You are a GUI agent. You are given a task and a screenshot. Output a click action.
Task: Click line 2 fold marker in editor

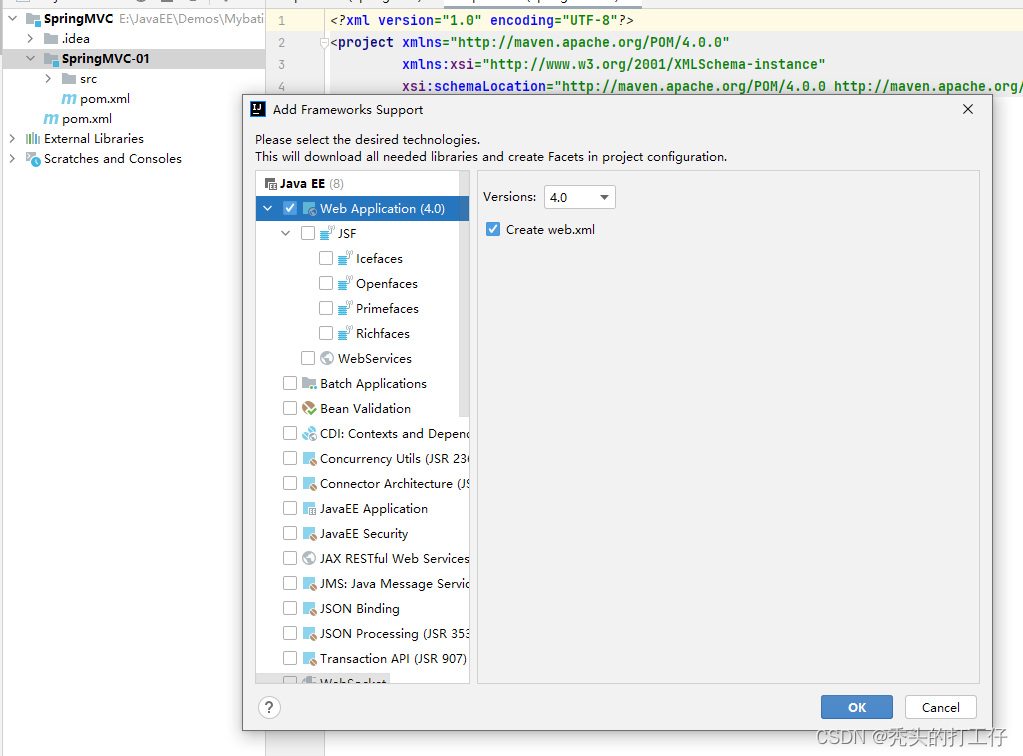tap(324, 43)
